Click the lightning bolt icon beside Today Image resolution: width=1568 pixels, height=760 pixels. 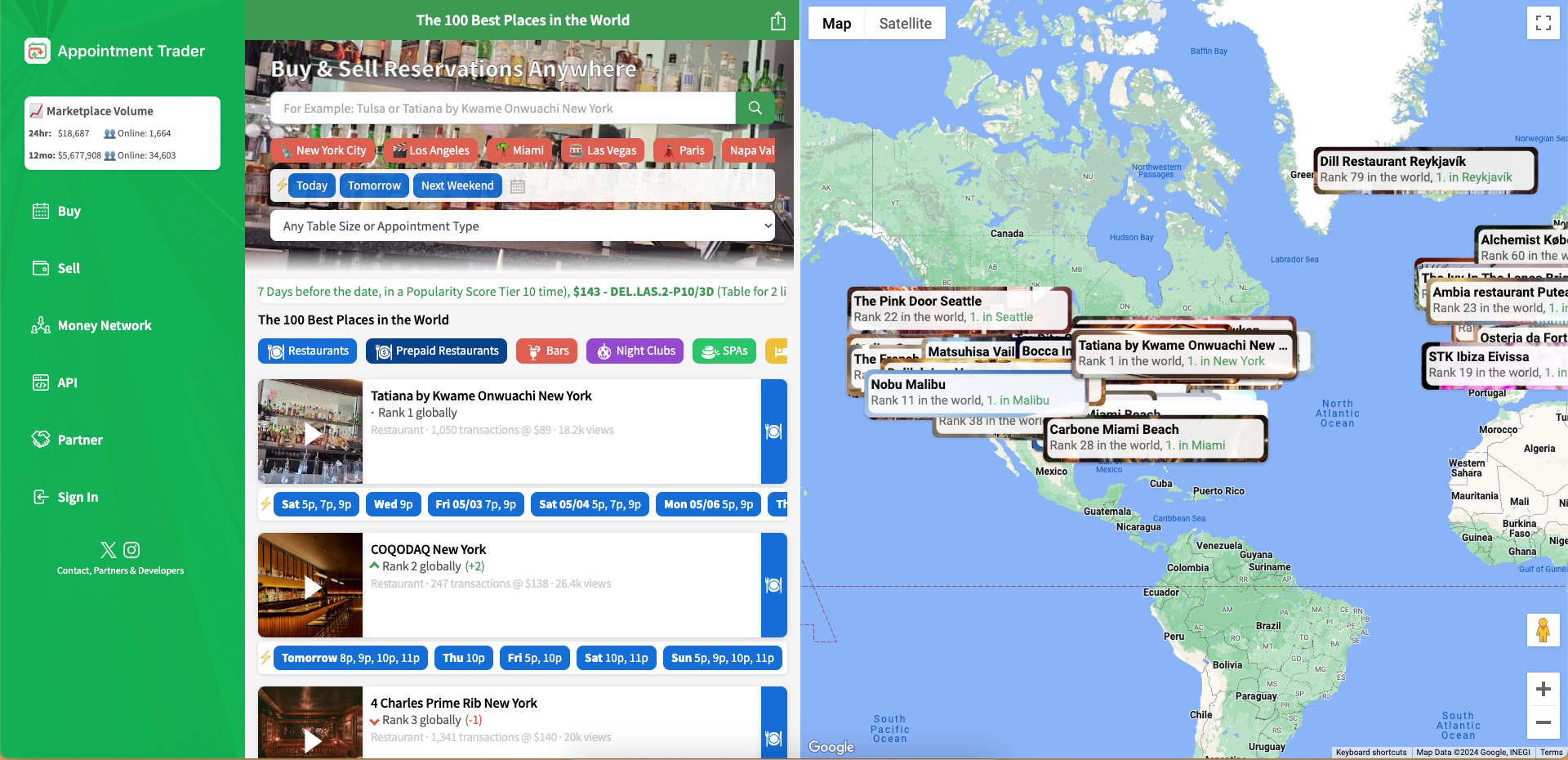tap(282, 186)
